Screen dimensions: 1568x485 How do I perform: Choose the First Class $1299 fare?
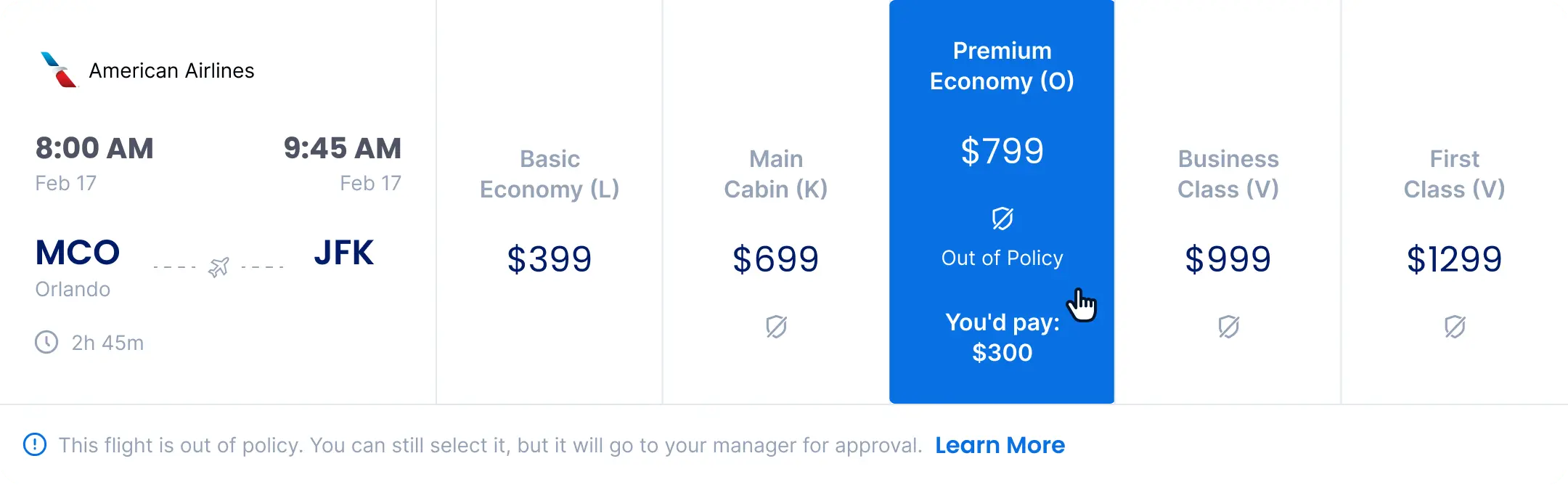coord(1454,258)
